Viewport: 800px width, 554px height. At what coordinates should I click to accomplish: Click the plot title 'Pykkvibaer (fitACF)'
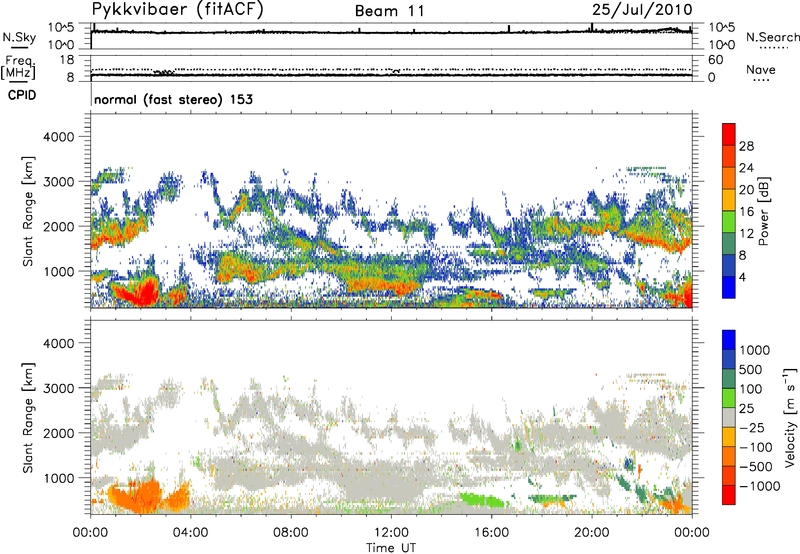[177, 10]
